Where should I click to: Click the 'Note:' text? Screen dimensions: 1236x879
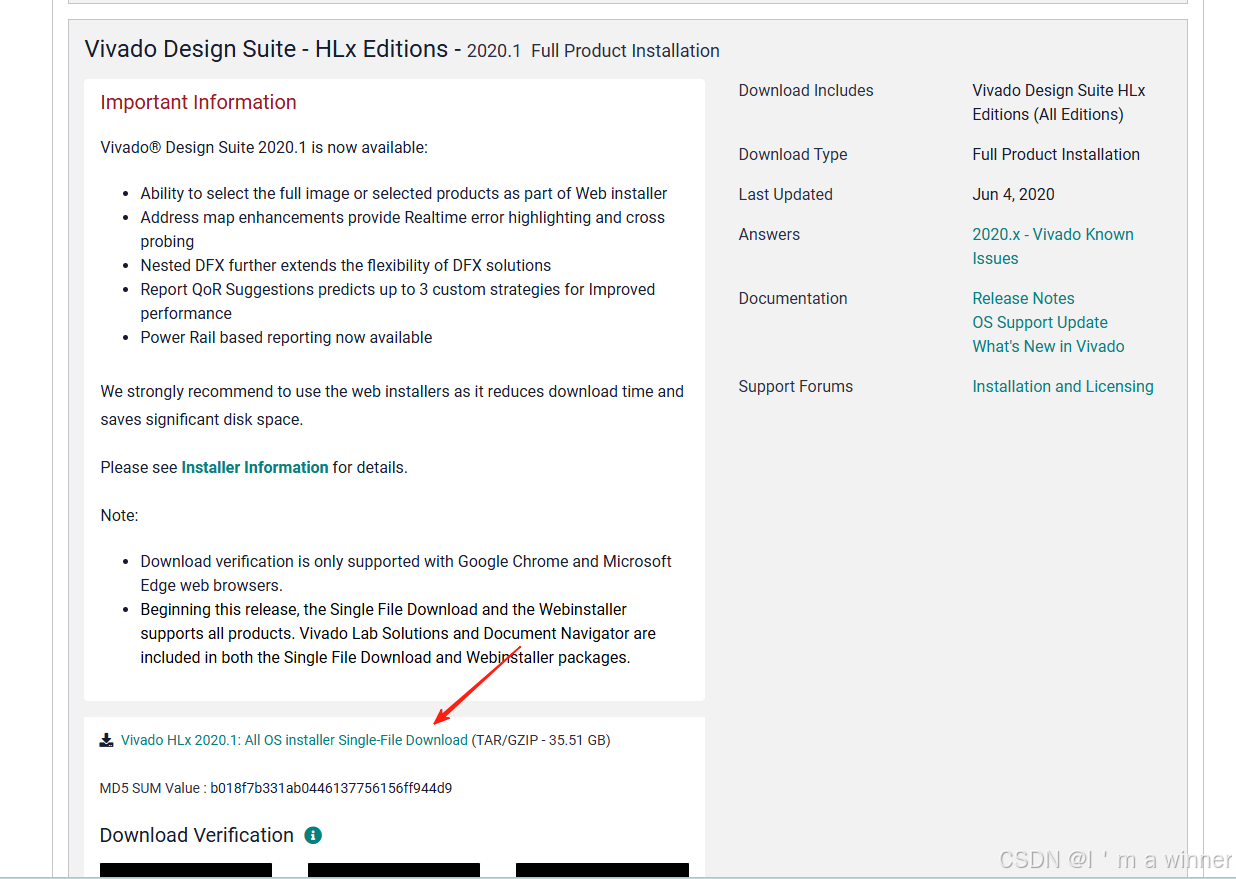[x=119, y=515]
